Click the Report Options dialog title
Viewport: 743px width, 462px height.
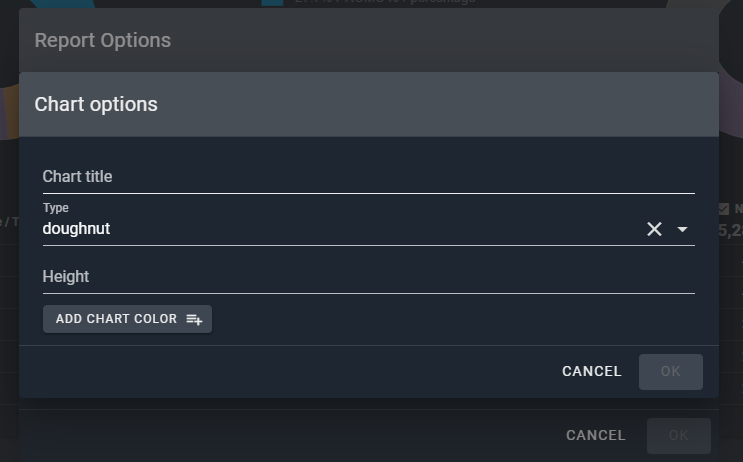103,41
